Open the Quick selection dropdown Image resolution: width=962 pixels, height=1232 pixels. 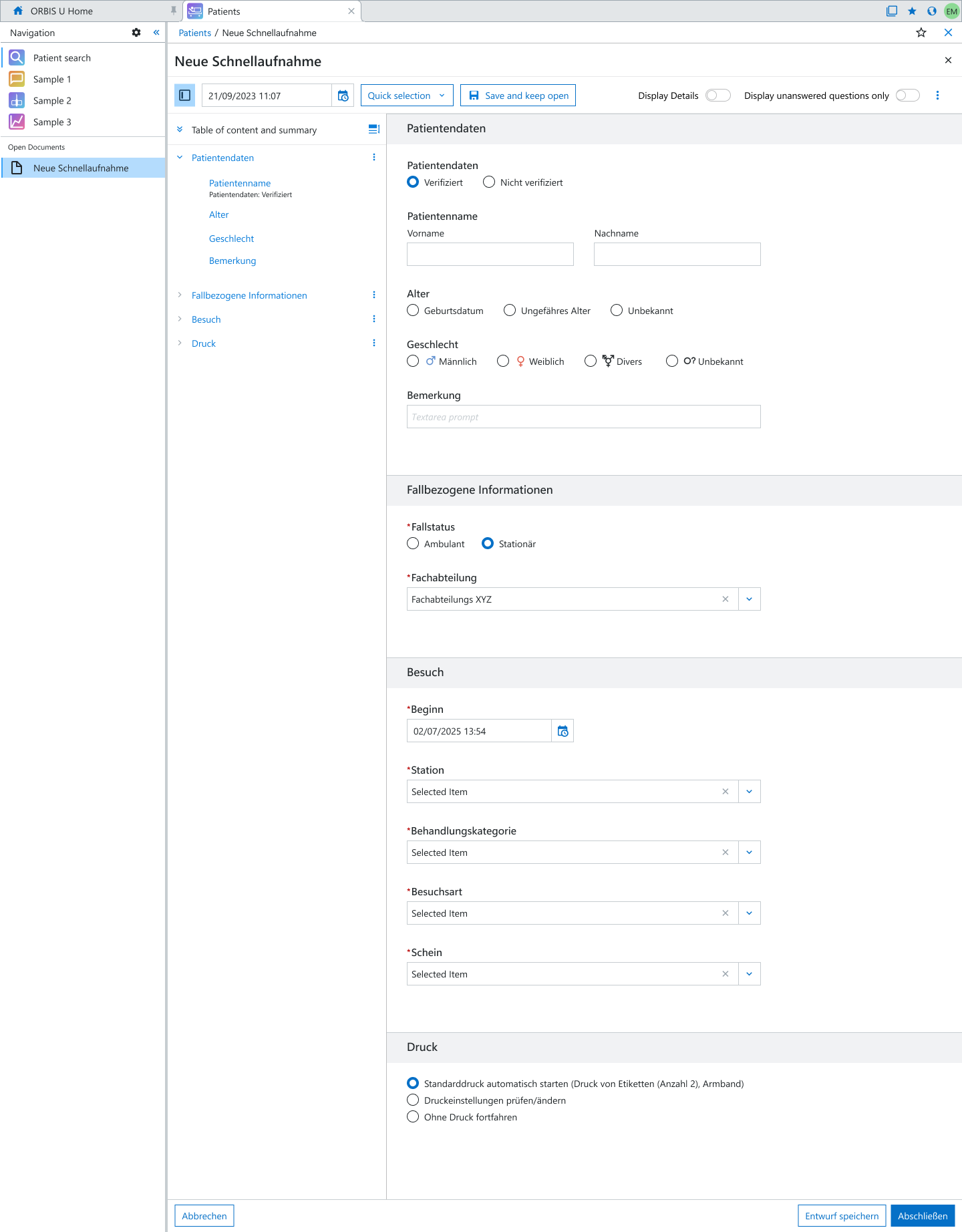point(406,96)
